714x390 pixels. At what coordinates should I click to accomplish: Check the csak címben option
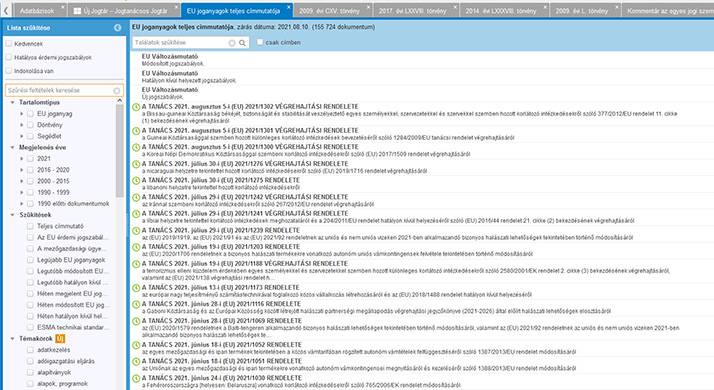coord(260,42)
